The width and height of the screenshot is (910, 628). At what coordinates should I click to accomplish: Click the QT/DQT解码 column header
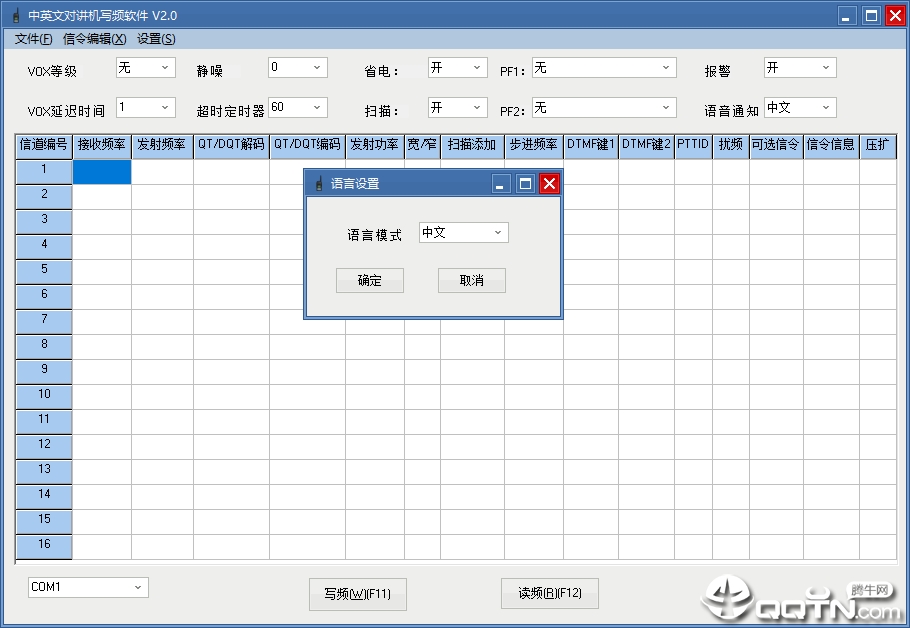pos(231,146)
